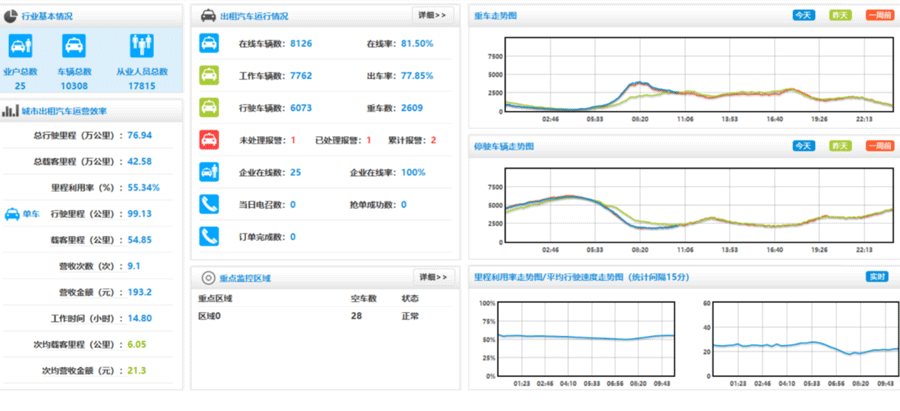Expand 详细>> in 重点监控区域 panel
Image resolution: width=900 pixels, height=411 pixels.
click(432, 276)
